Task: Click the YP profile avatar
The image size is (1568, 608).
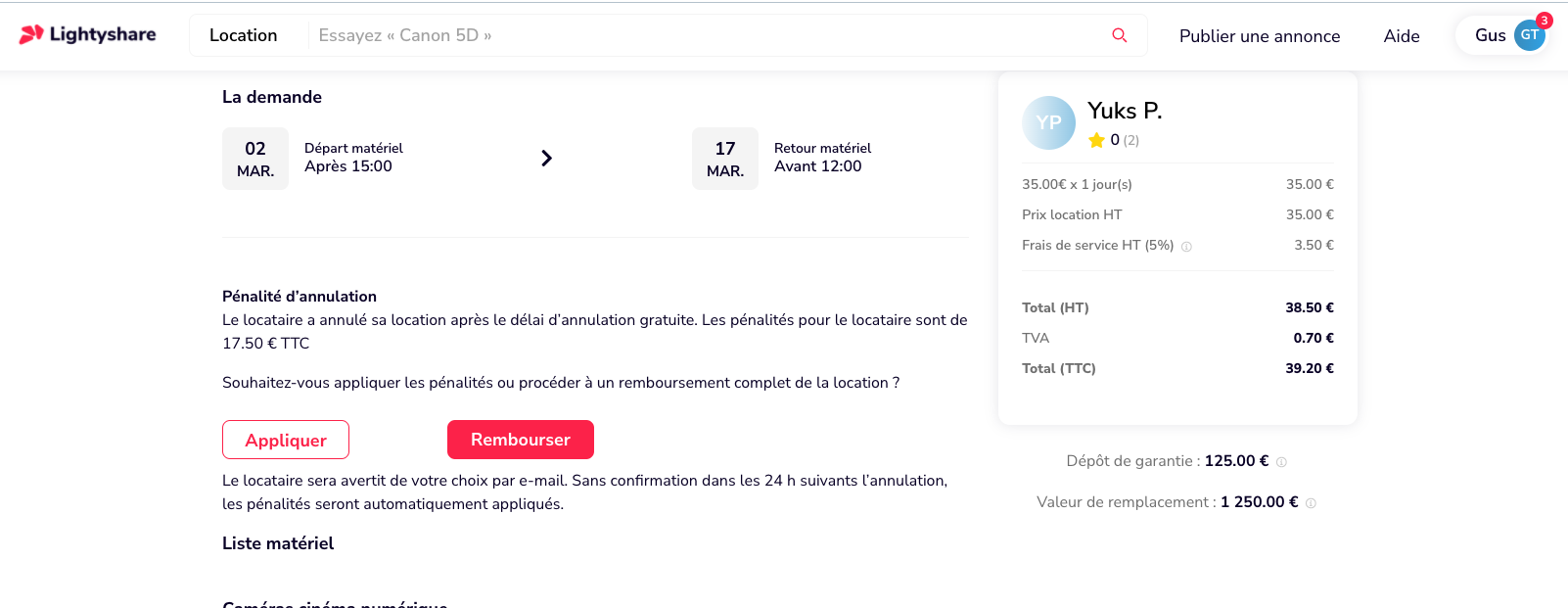Action: (x=1048, y=122)
